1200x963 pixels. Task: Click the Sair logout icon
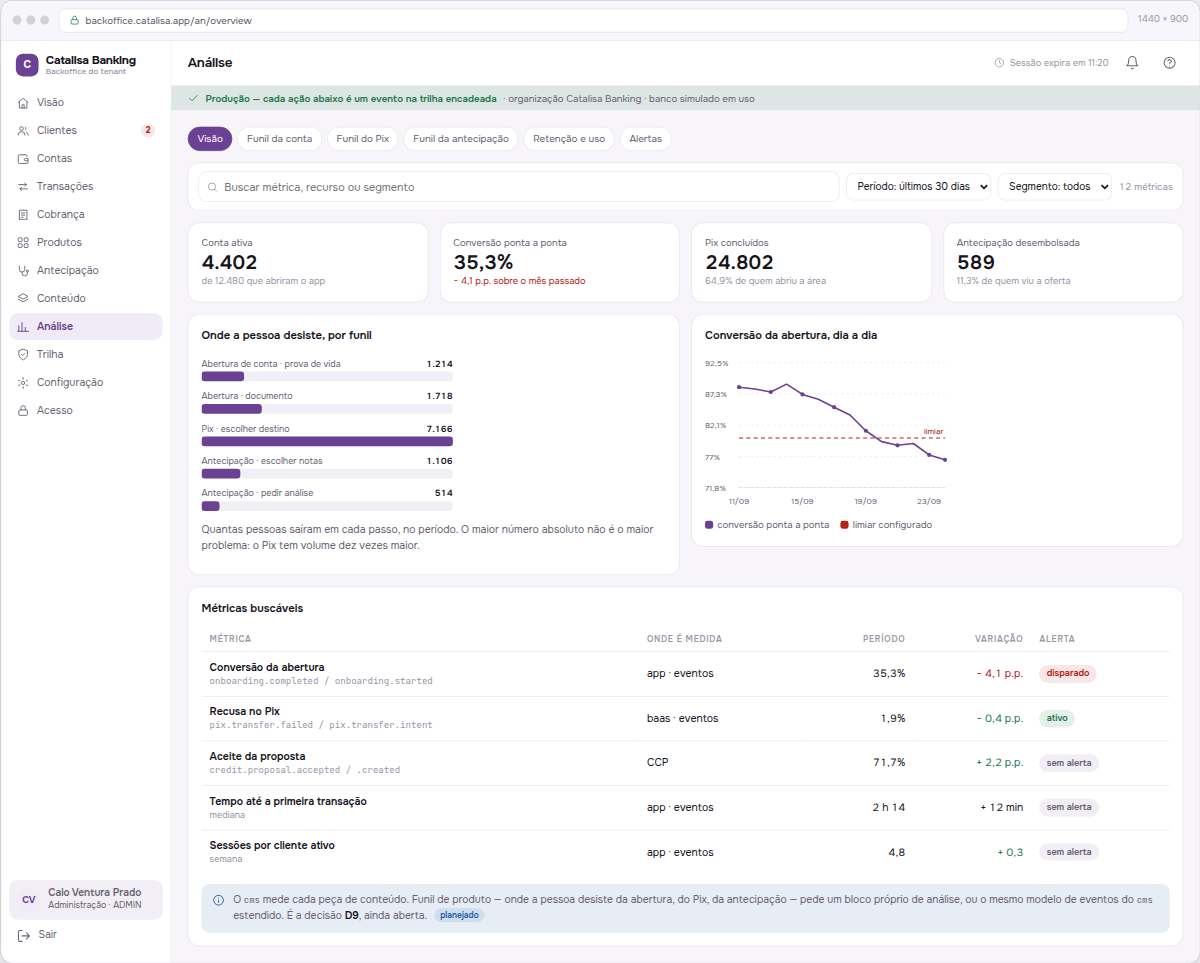click(x=24, y=935)
